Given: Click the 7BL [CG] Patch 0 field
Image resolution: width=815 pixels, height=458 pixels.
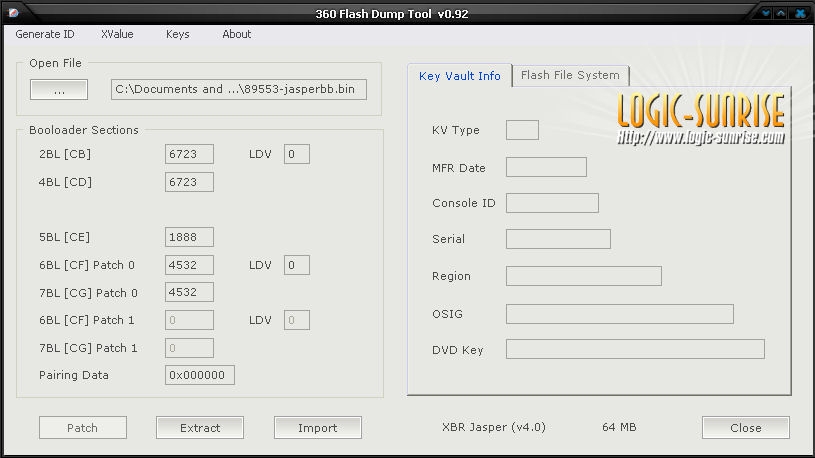Looking at the screenshot, I should [189, 292].
